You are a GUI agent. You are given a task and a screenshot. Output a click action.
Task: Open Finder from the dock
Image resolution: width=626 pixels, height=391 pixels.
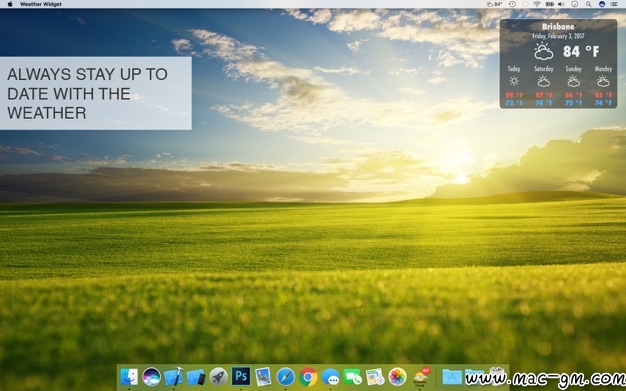[x=129, y=377]
